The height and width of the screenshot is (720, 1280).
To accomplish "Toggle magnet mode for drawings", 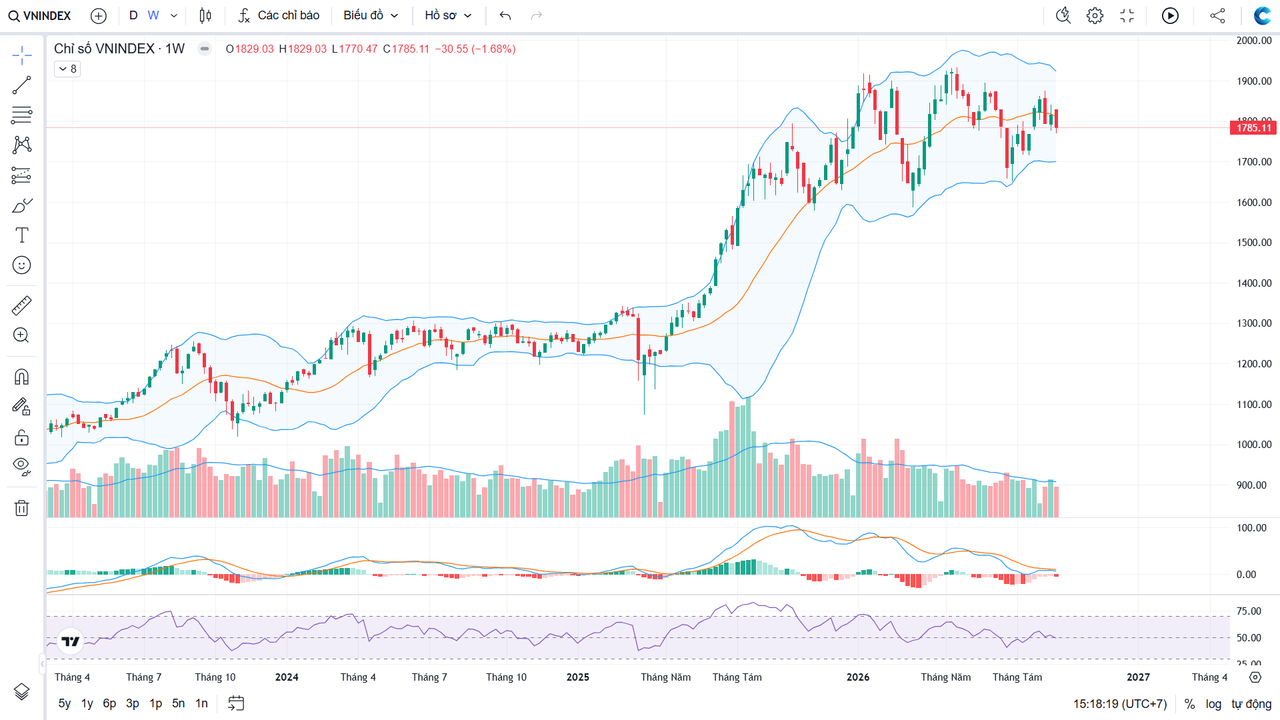I will (x=21, y=377).
